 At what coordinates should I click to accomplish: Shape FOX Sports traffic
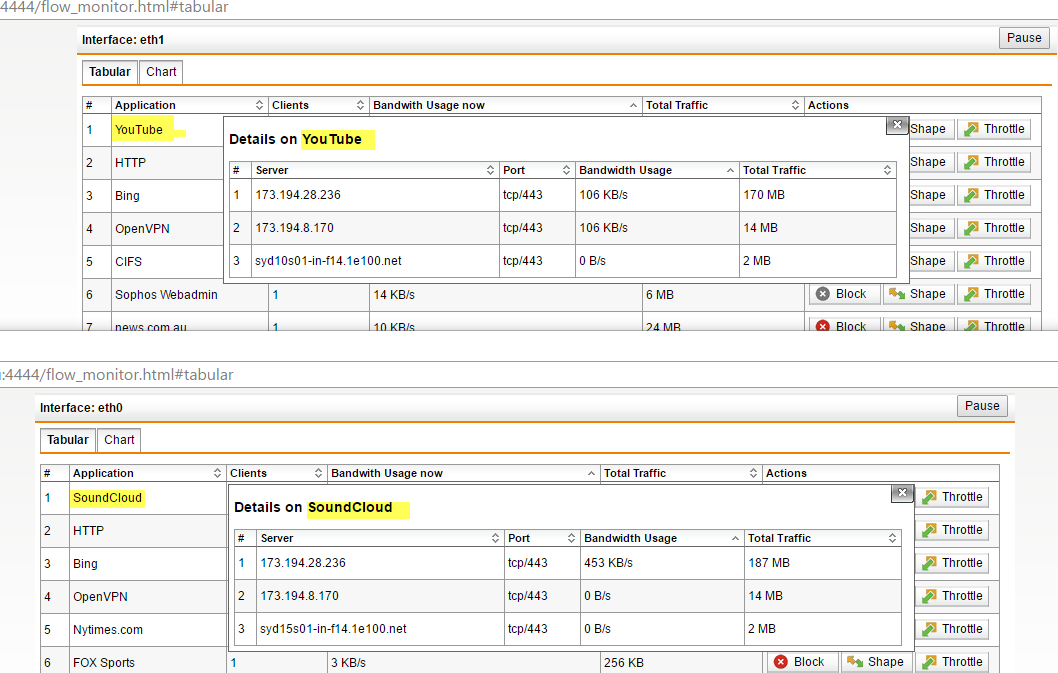click(x=876, y=662)
